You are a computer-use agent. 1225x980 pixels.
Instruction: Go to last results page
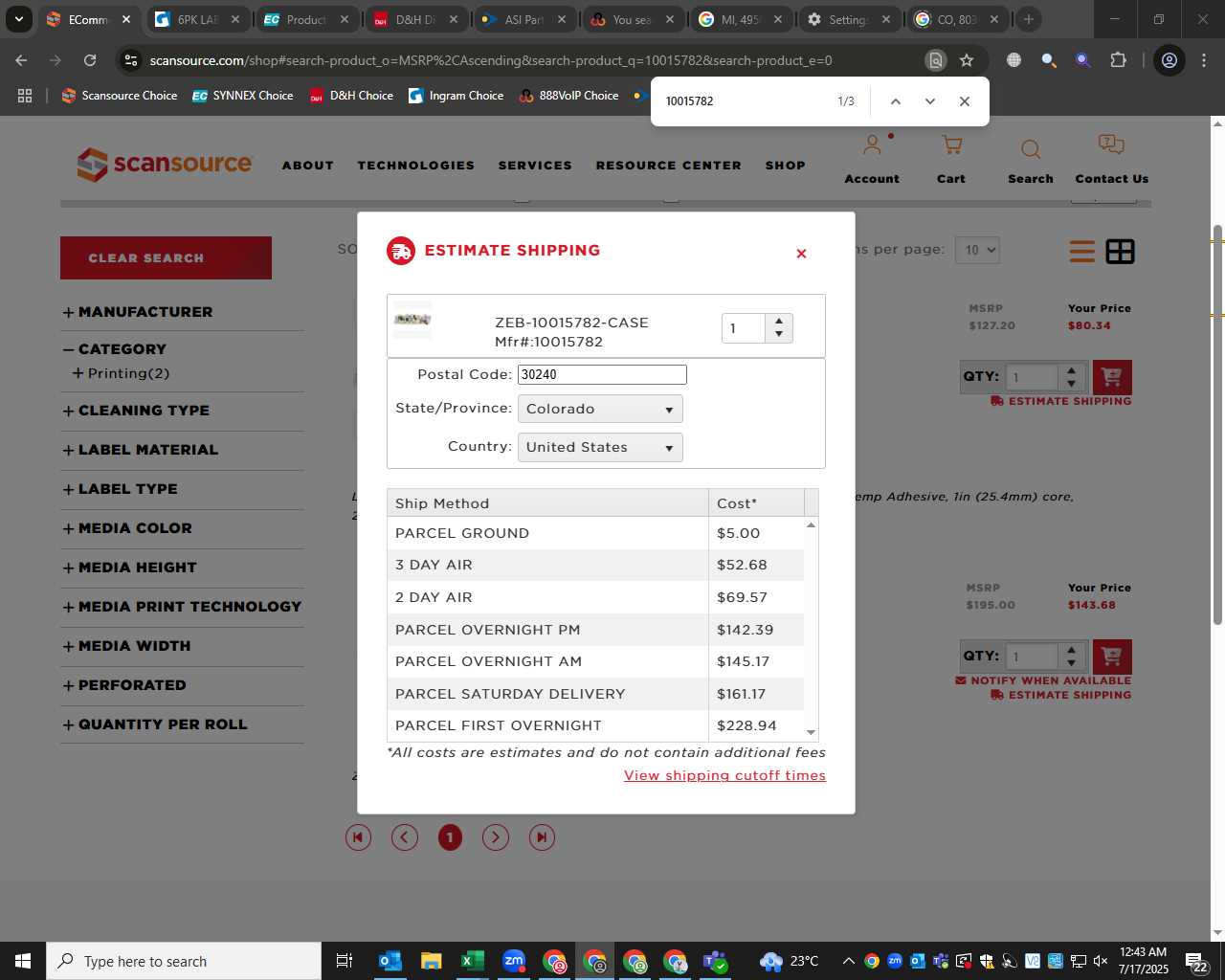click(542, 837)
